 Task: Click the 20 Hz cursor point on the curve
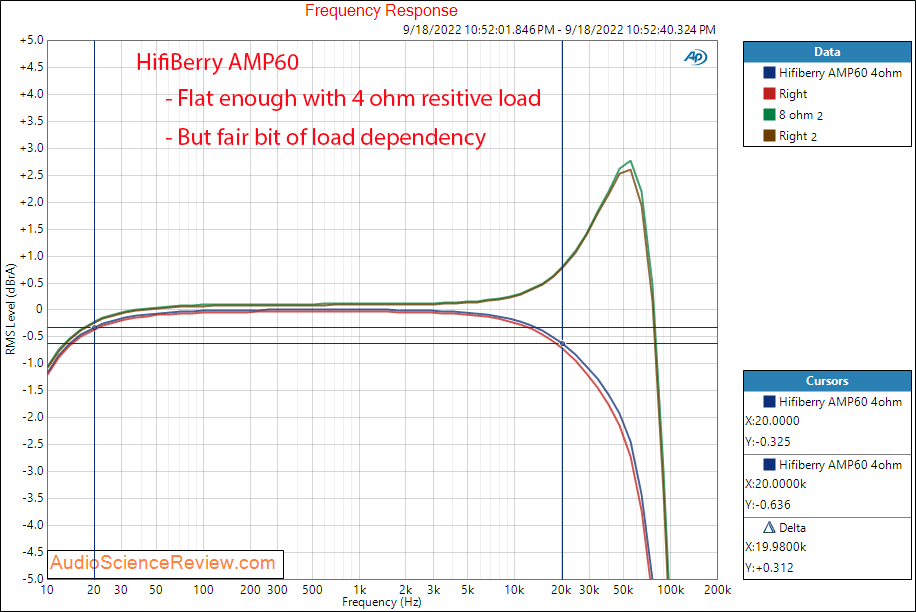(x=95, y=328)
